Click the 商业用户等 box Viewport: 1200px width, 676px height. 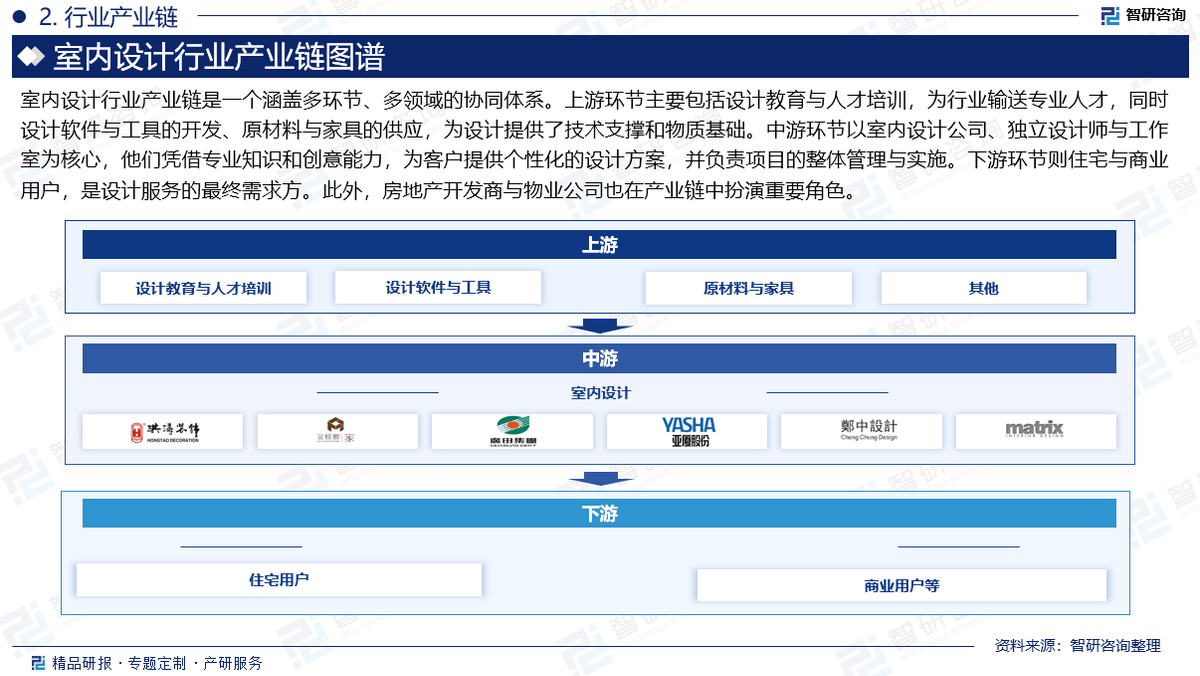pos(901,586)
